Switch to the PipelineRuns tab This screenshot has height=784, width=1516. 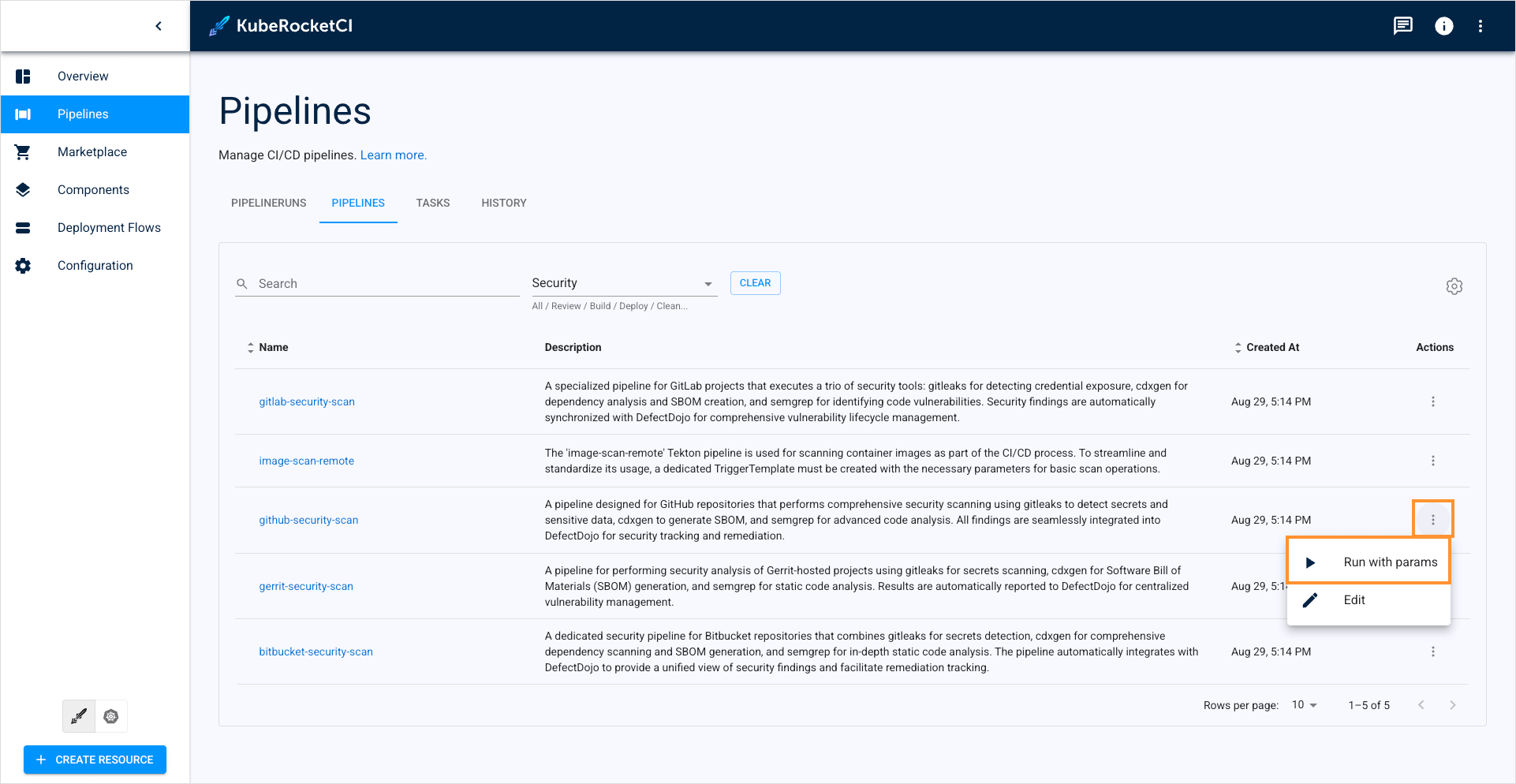[x=268, y=203]
